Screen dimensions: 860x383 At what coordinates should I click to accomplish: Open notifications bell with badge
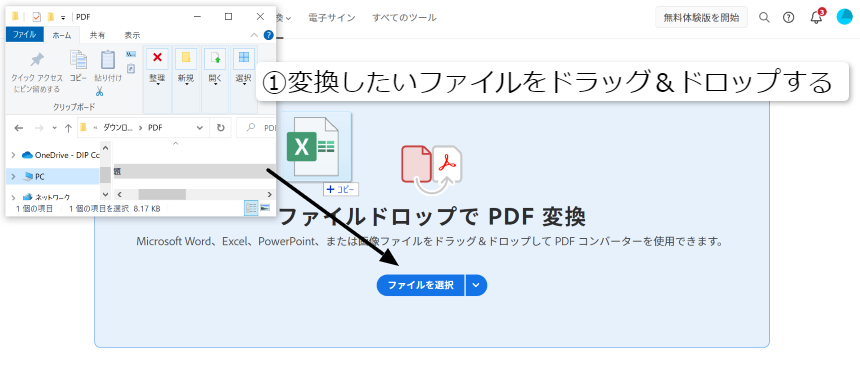[817, 16]
